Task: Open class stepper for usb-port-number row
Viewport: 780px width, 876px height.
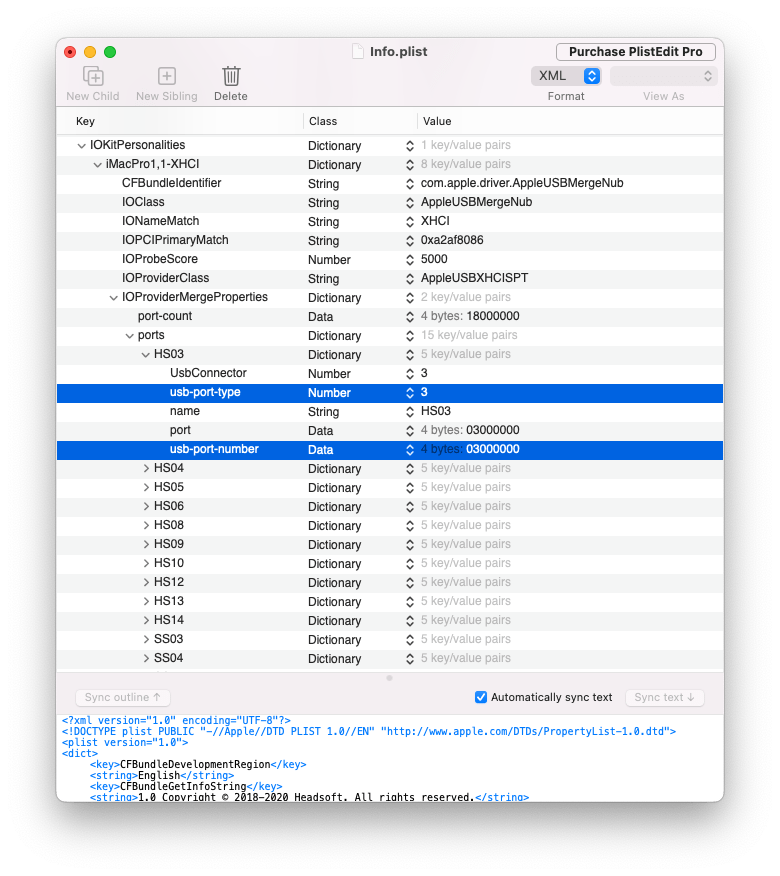Action: pos(410,449)
